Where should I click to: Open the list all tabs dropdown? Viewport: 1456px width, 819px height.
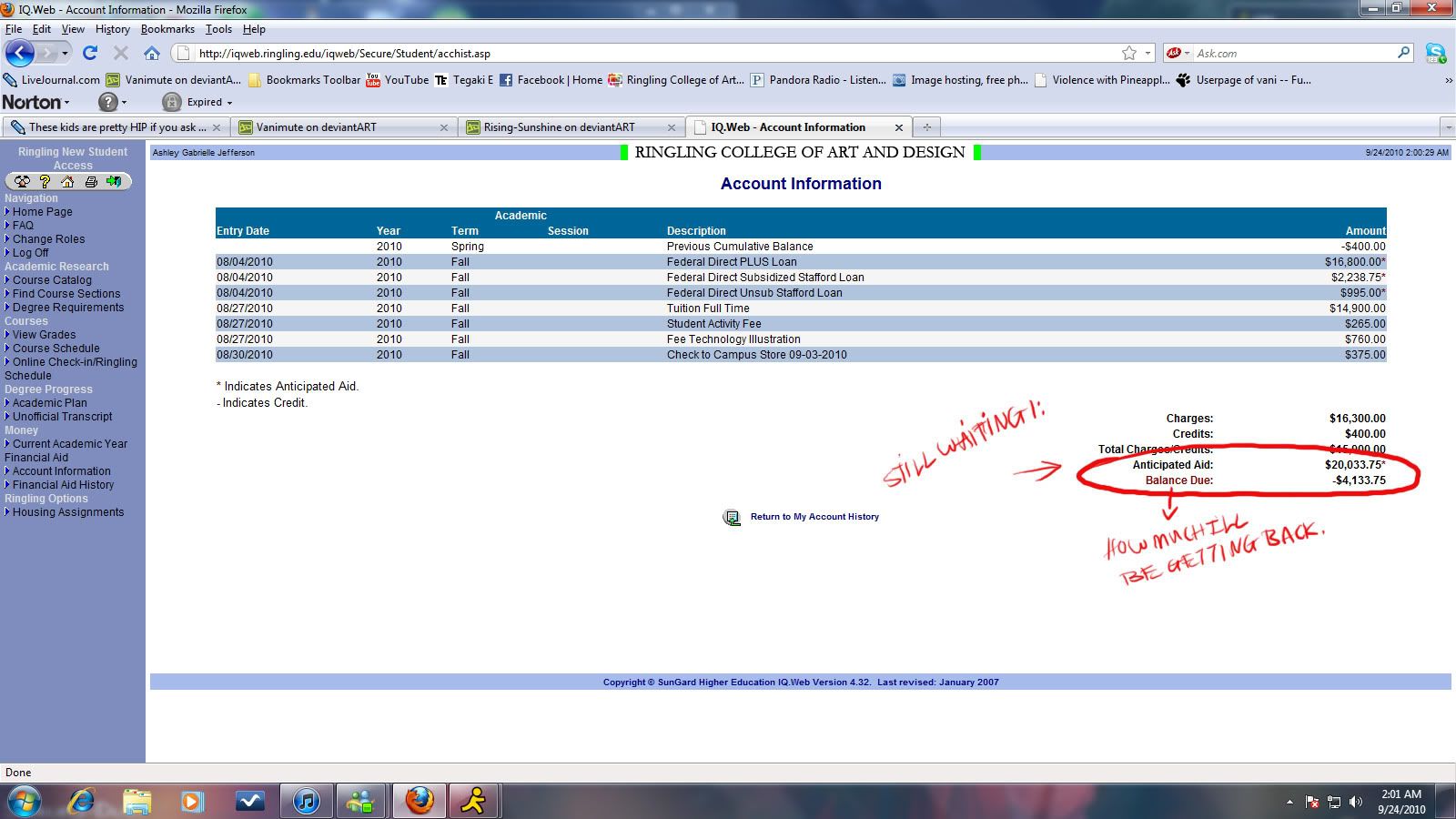(x=1448, y=127)
